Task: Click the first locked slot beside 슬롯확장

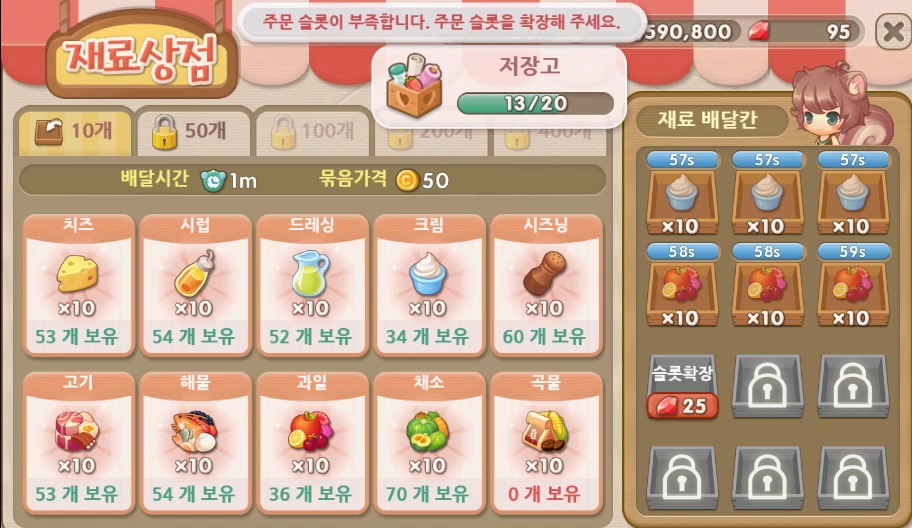Action: point(767,387)
